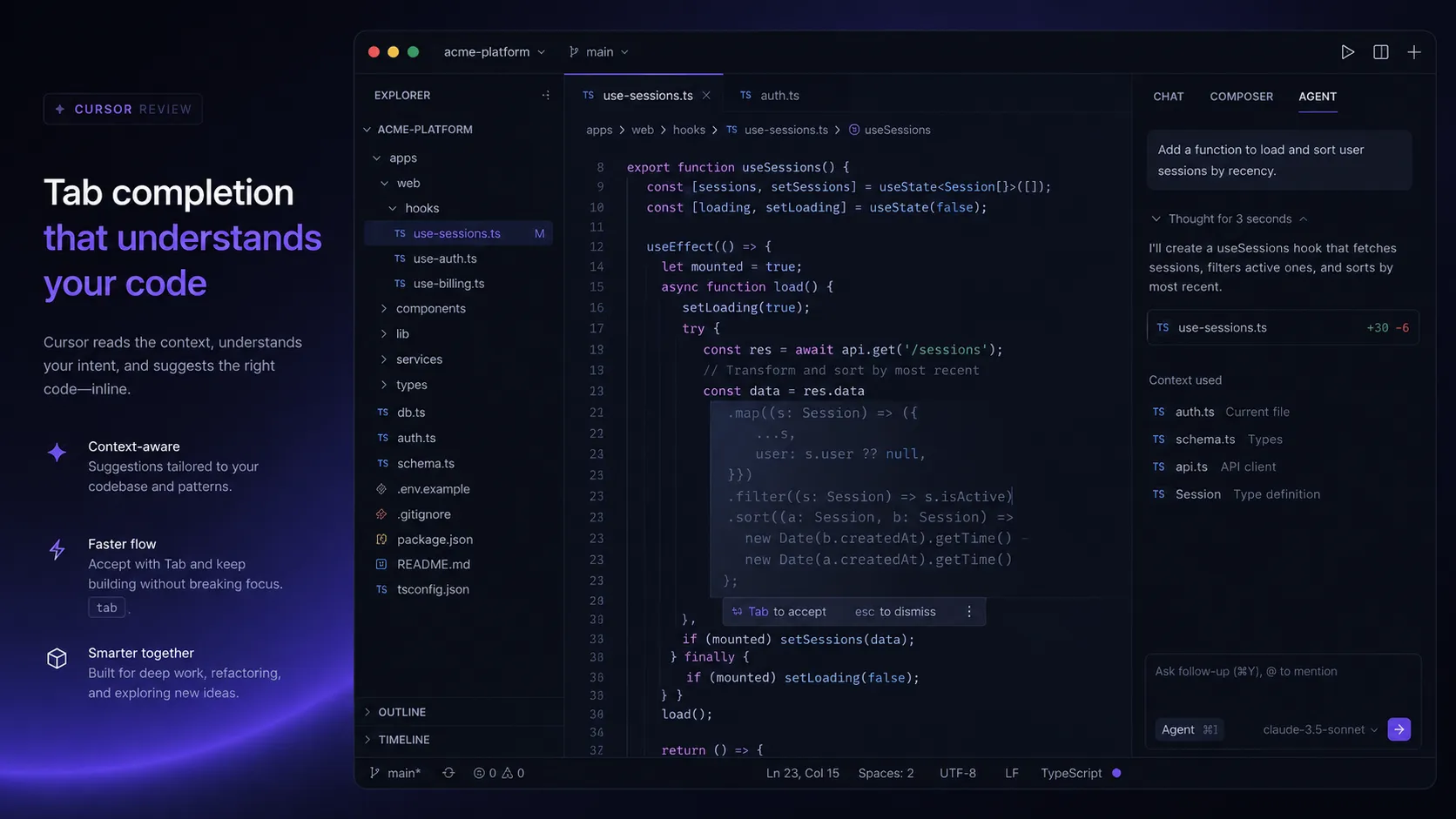Open the Tab suggestion more options menu
Viewport: 1456px width, 819px height.
969,612
